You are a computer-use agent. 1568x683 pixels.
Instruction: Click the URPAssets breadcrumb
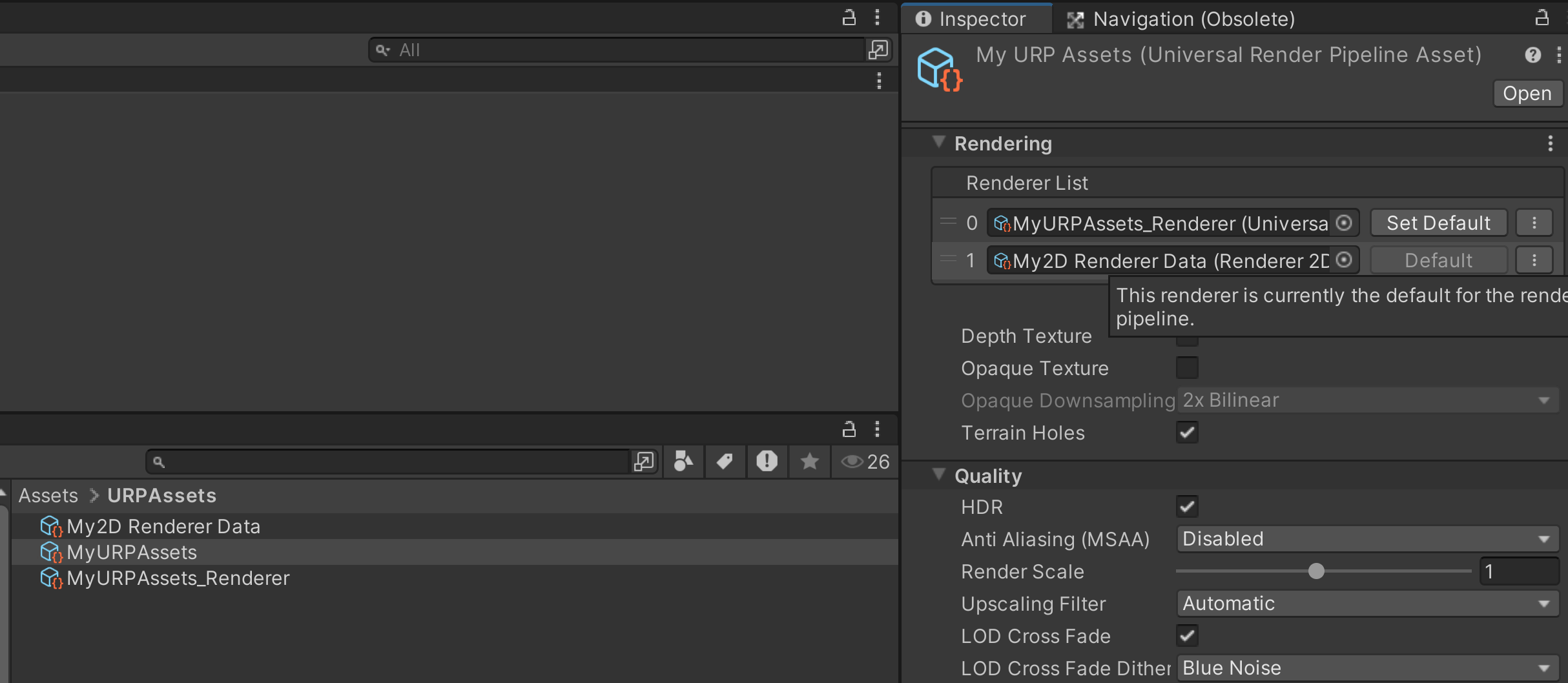click(x=161, y=495)
